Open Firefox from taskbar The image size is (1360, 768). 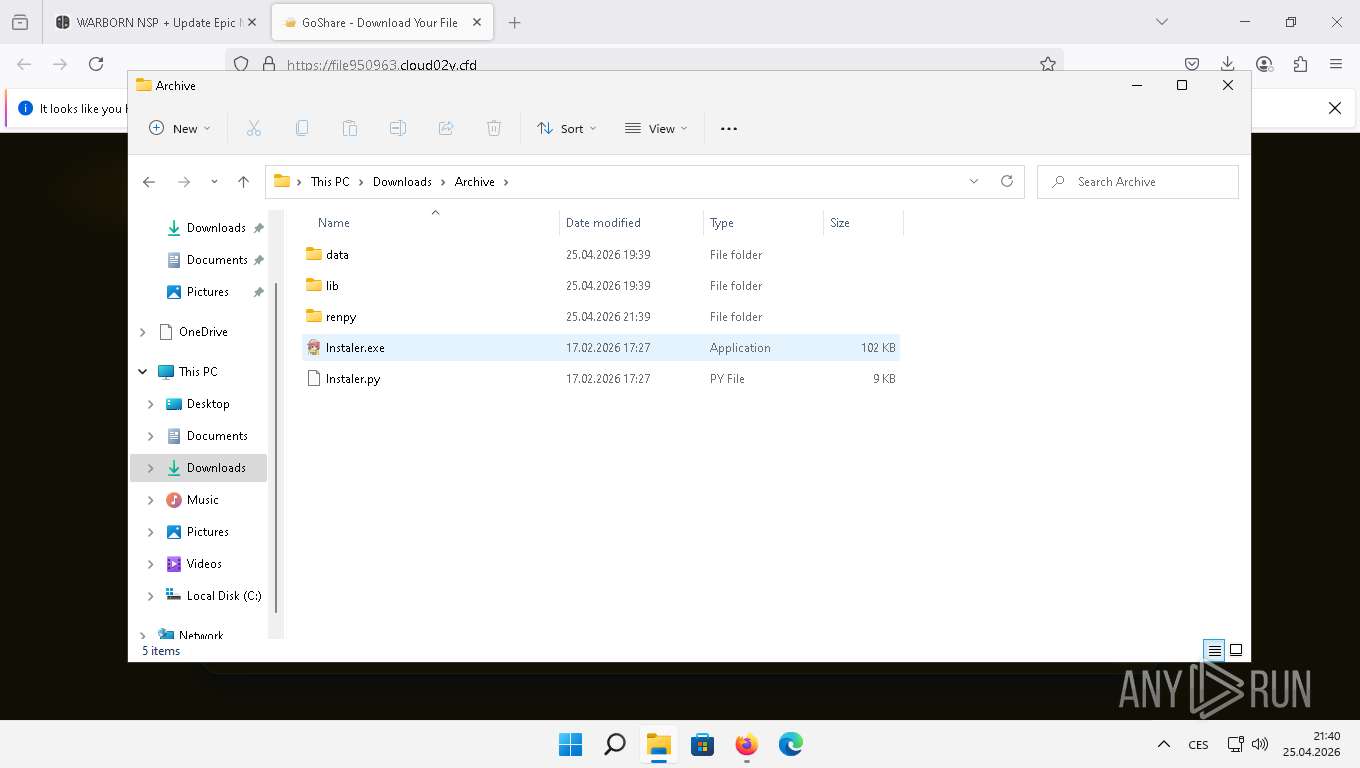point(746,744)
